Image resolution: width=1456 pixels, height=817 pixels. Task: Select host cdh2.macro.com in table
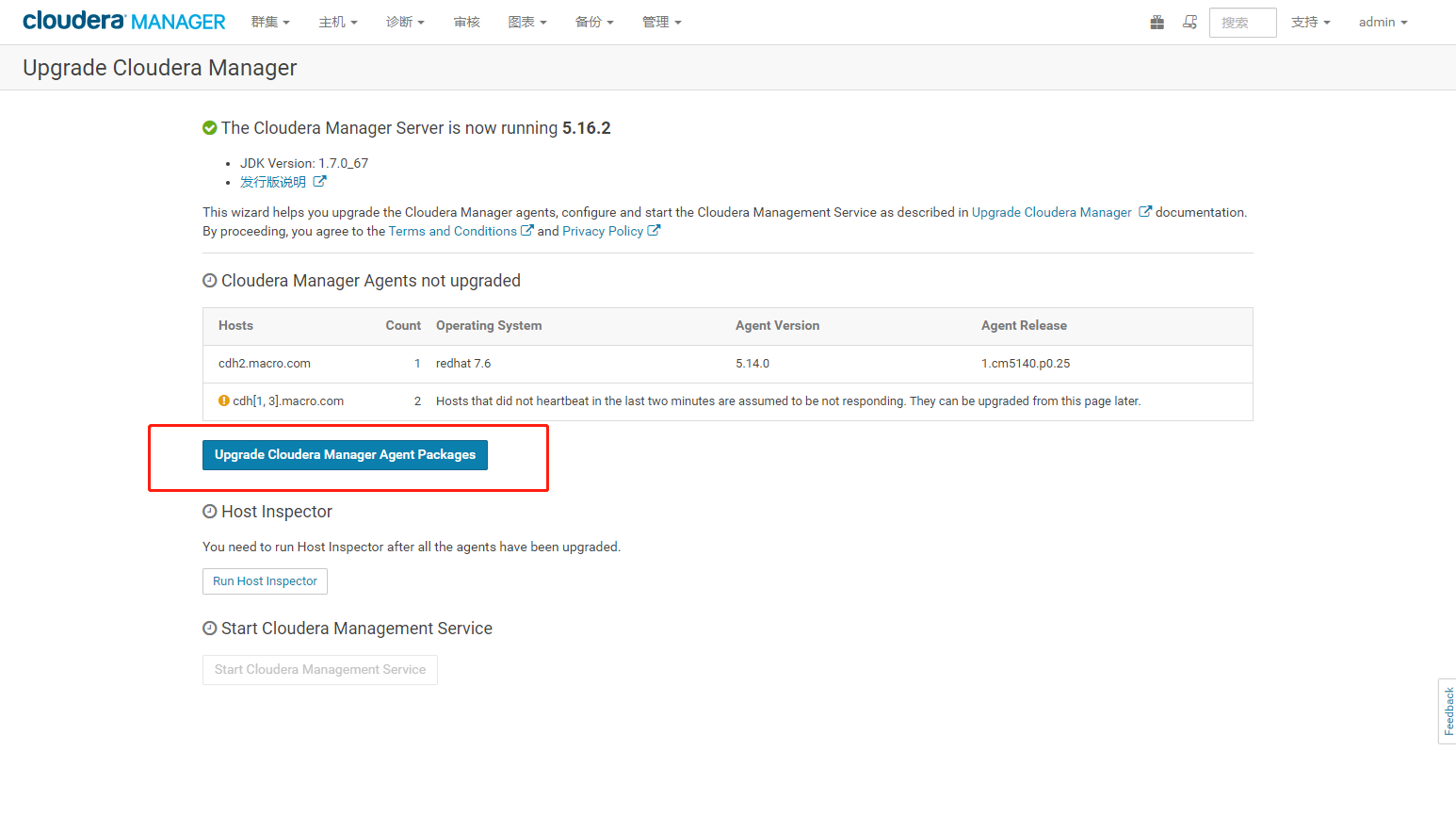point(265,363)
